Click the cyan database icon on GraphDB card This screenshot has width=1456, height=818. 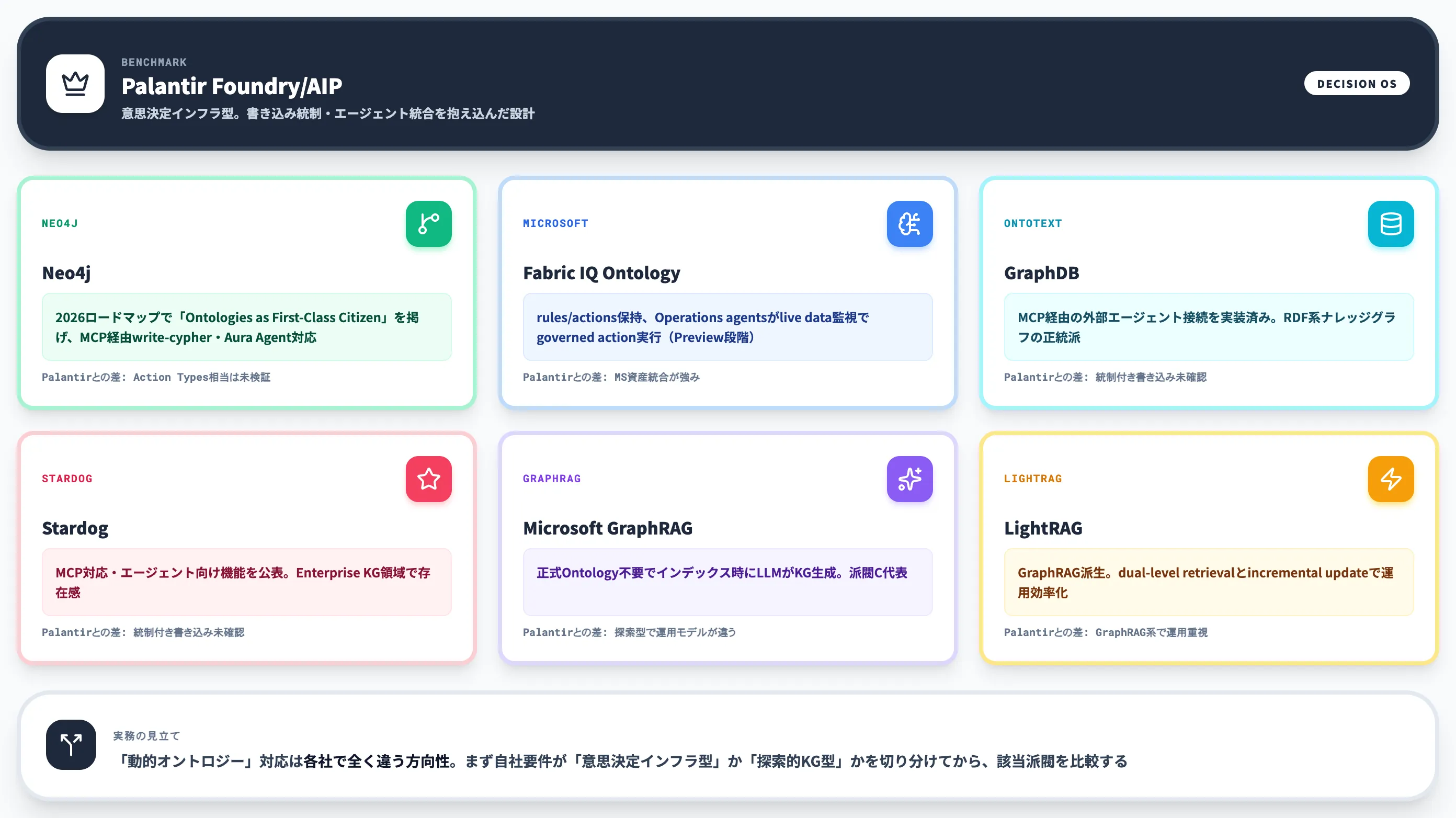tap(1391, 224)
